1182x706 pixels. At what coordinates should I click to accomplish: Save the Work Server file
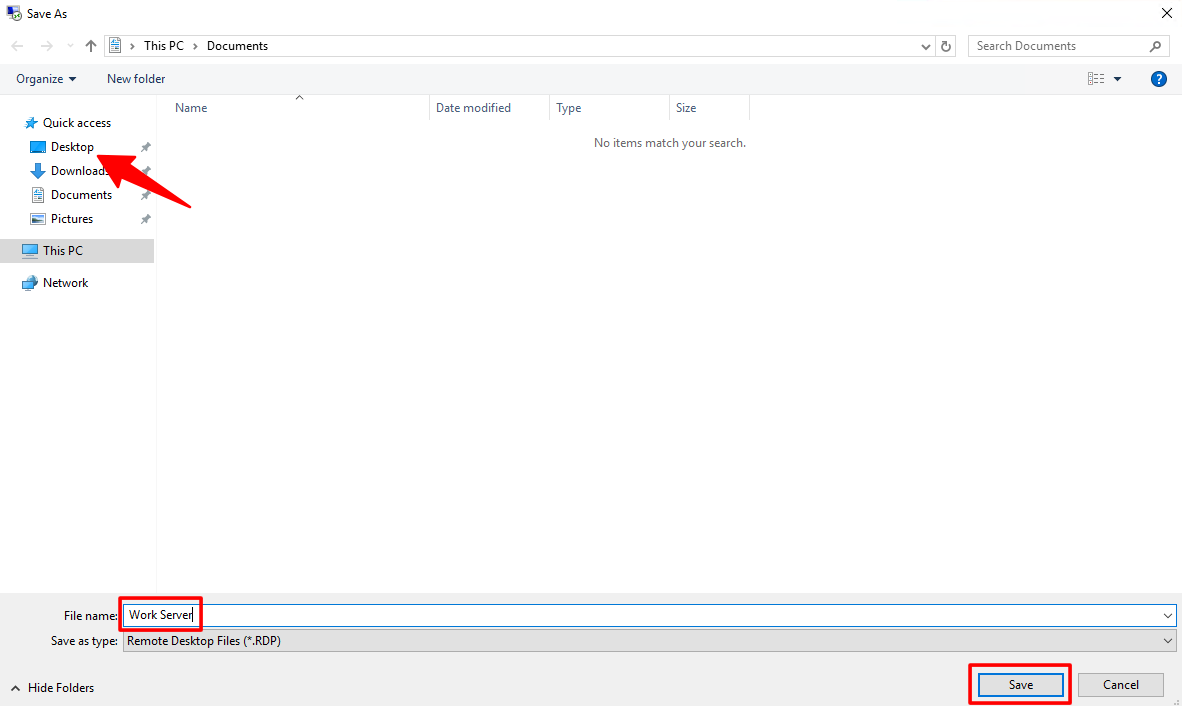pos(1019,684)
